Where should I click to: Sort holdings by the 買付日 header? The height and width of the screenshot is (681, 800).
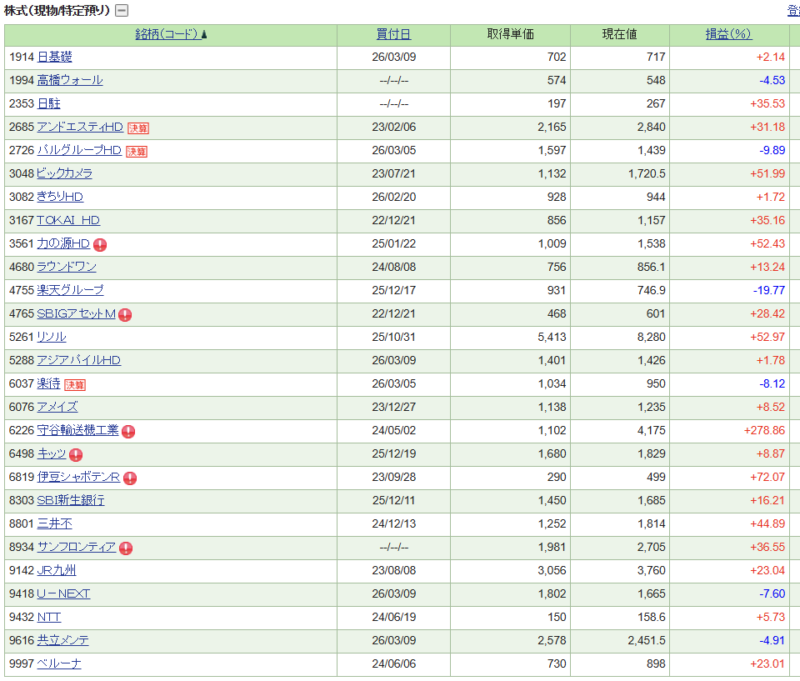tap(393, 34)
